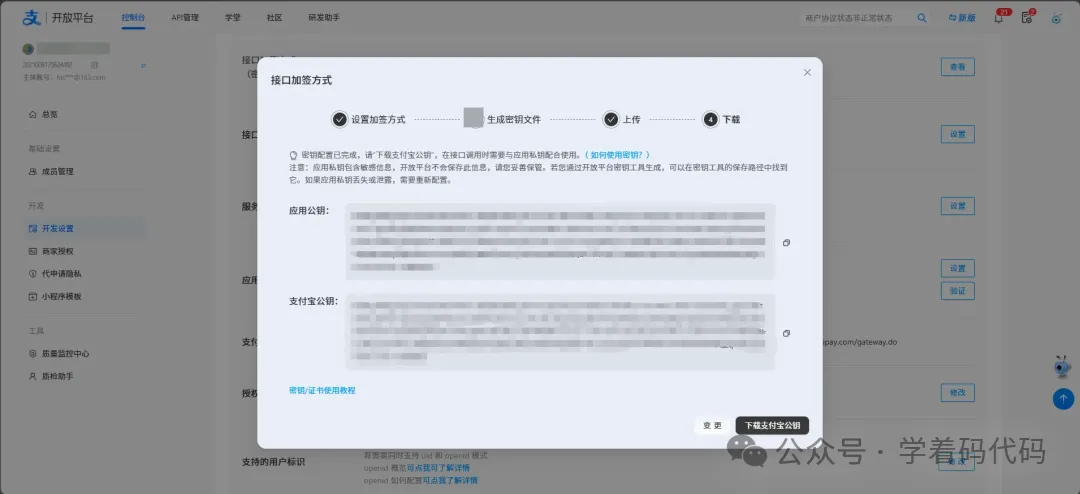The image size is (1080, 494).
Task: Switch to the 控制台 tab
Action: (x=133, y=18)
